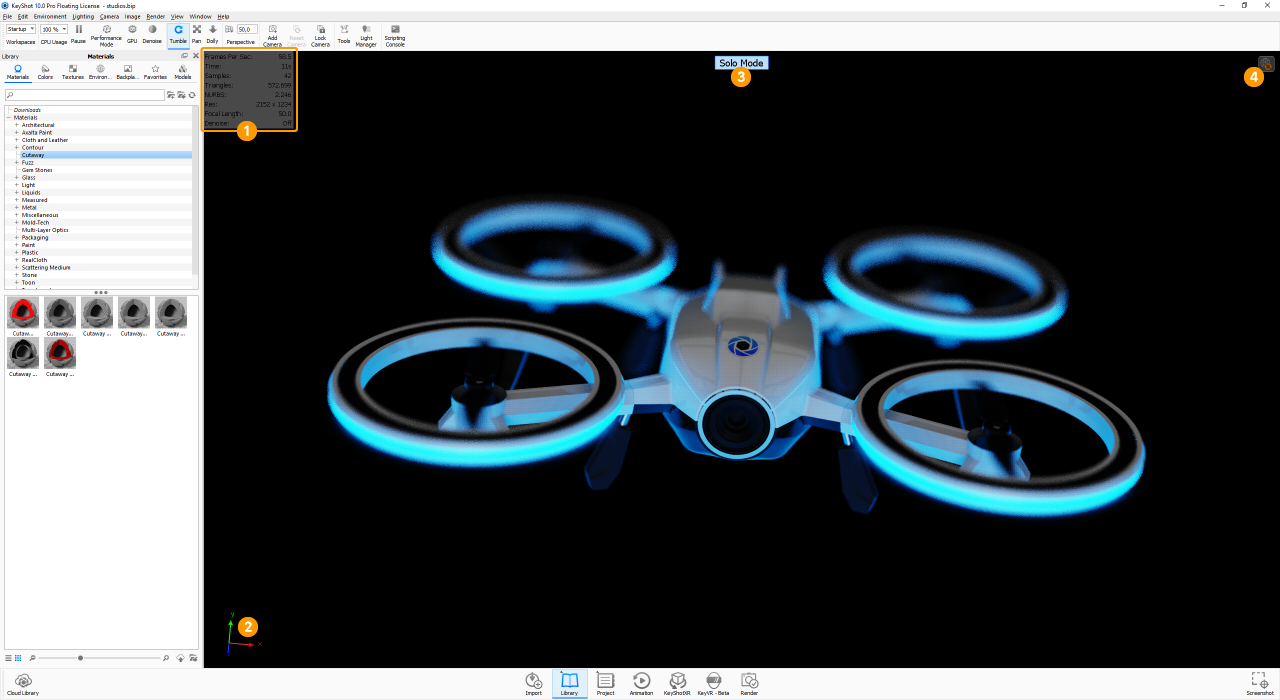Pause the realtime rendering
Image resolution: width=1280 pixels, height=700 pixels.
(78, 33)
